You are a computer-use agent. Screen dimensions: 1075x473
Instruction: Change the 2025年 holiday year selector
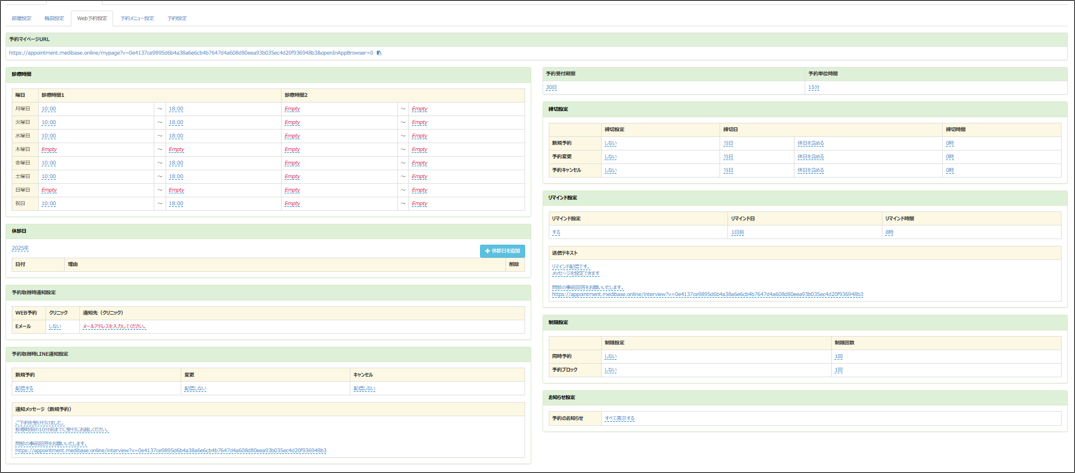click(20, 248)
